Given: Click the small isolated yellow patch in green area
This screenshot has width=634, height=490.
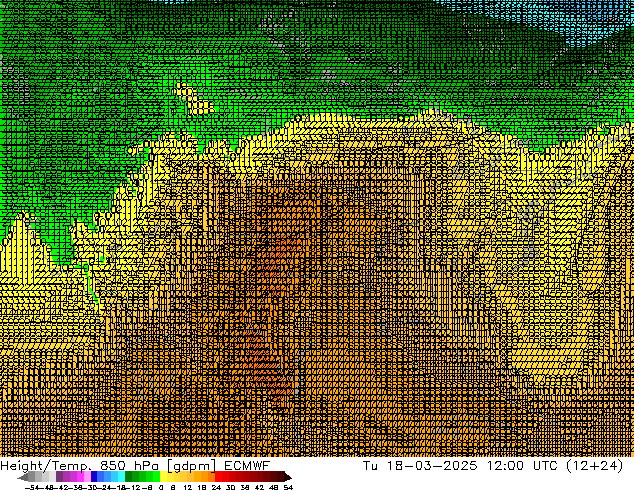Looking at the screenshot, I should [193, 99].
